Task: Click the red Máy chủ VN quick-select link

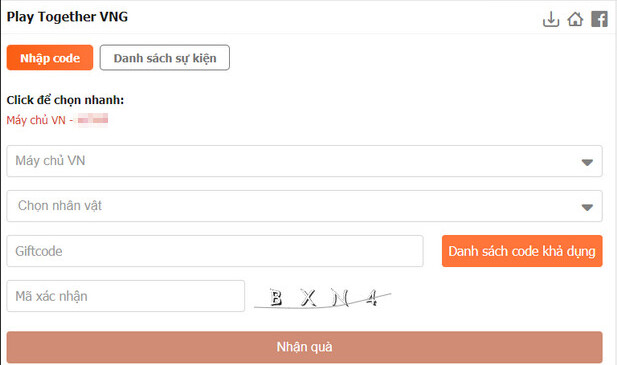Action: (x=57, y=120)
